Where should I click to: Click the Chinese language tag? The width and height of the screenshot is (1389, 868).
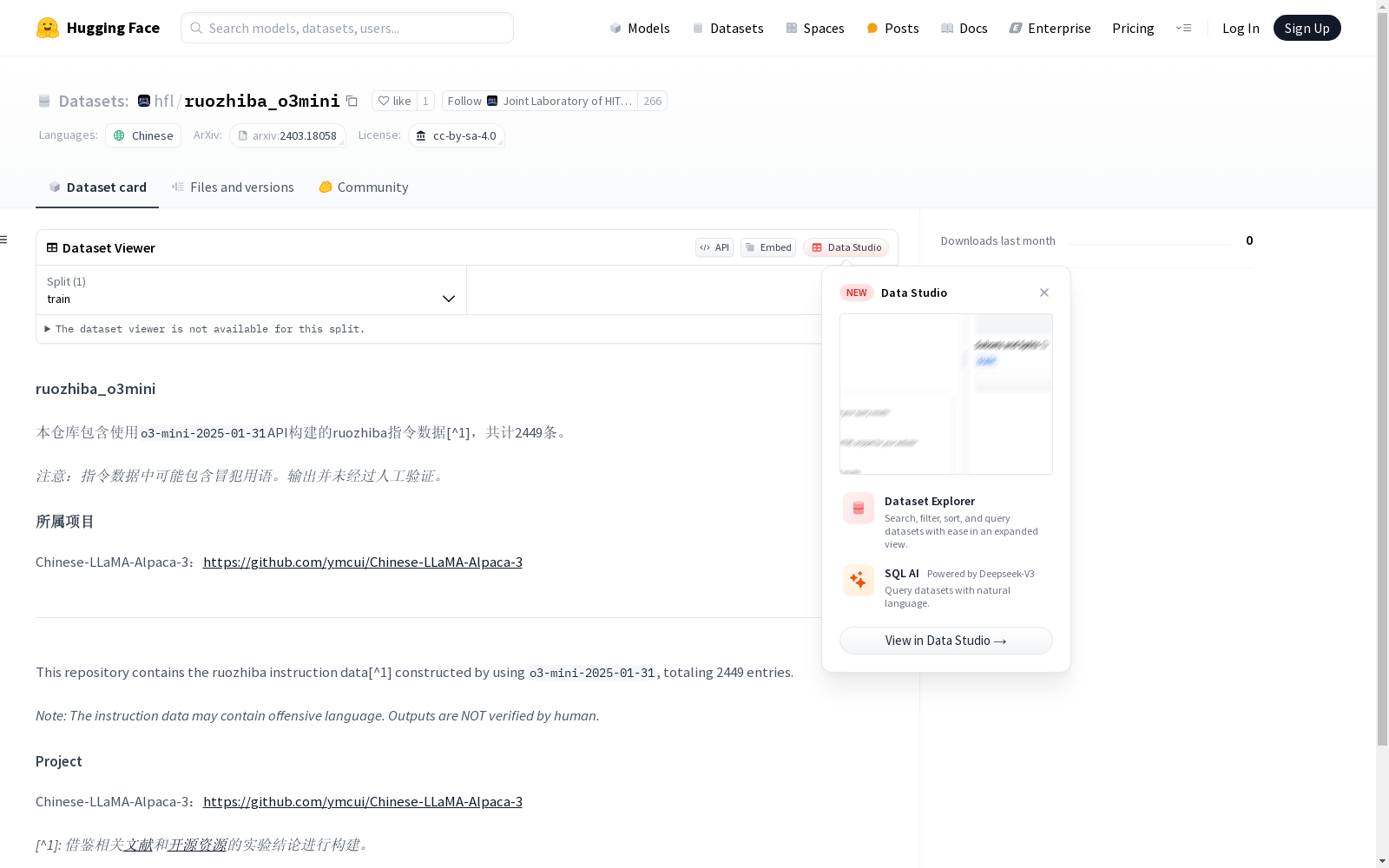[x=143, y=135]
